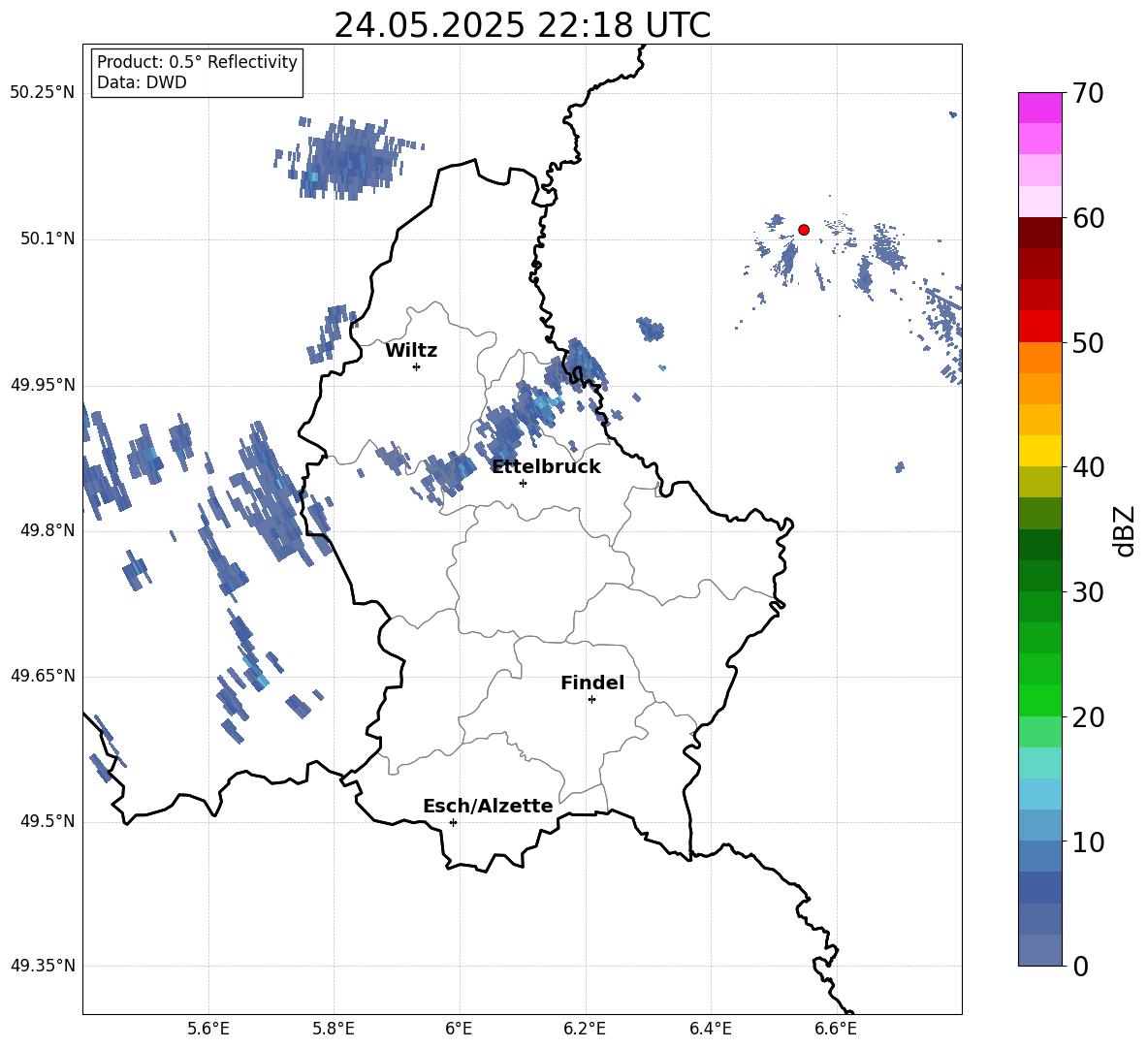Click the 'Findel' city label

[x=592, y=683]
